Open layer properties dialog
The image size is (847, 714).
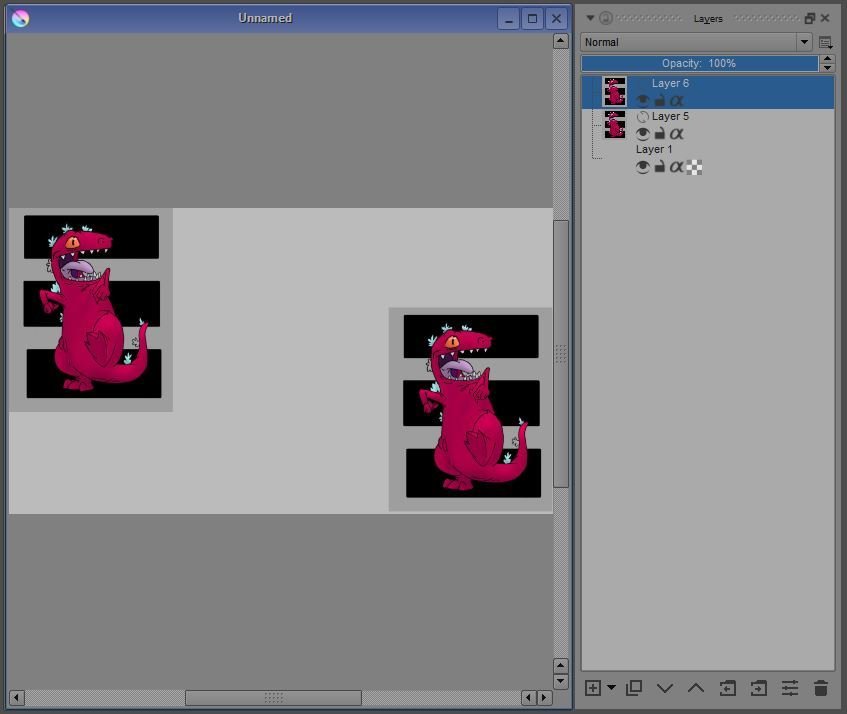coord(790,688)
